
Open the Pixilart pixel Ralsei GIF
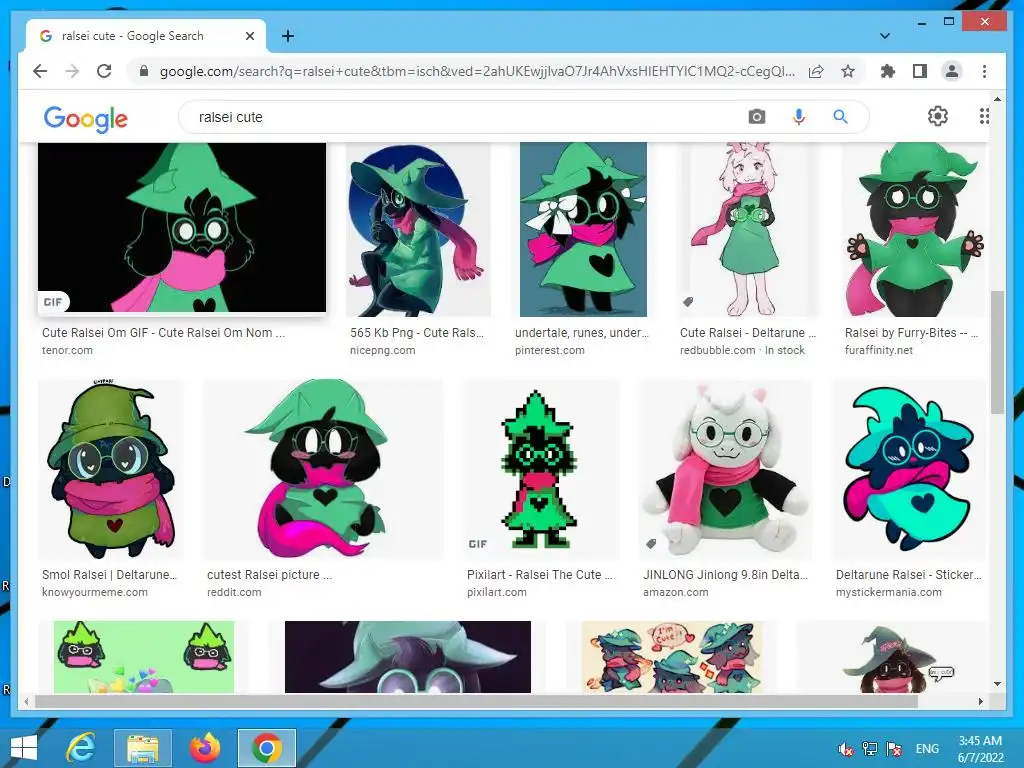(x=539, y=469)
